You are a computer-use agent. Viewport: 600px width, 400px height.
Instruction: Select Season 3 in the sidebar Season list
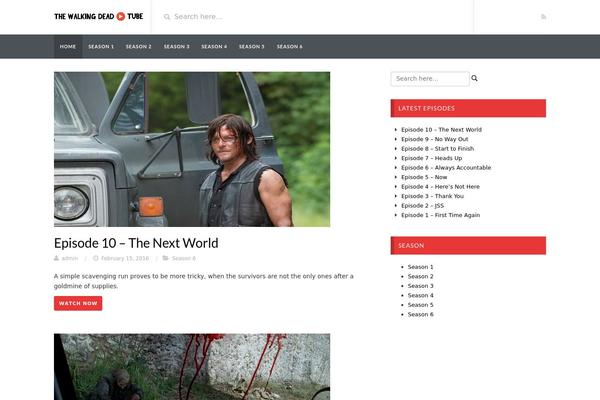click(421, 286)
